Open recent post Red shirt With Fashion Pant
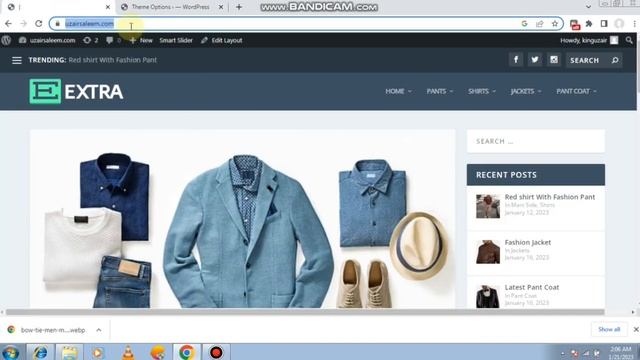 [x=550, y=197]
